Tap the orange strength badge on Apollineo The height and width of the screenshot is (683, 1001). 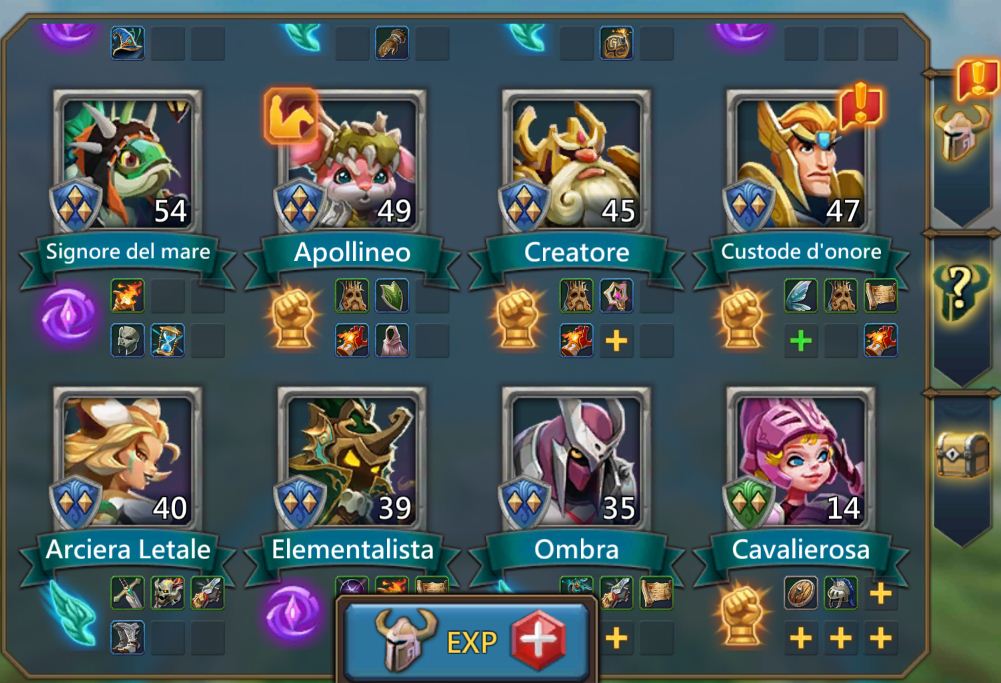click(x=291, y=116)
